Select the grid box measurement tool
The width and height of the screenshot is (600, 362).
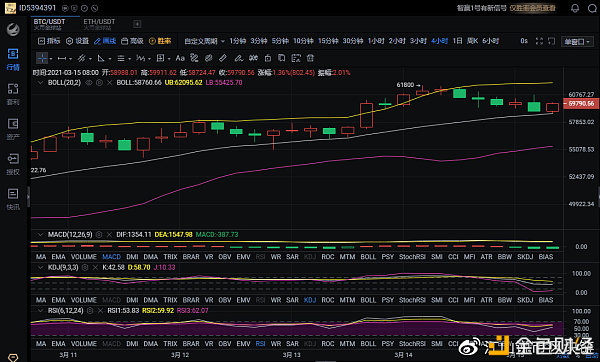(x=160, y=58)
